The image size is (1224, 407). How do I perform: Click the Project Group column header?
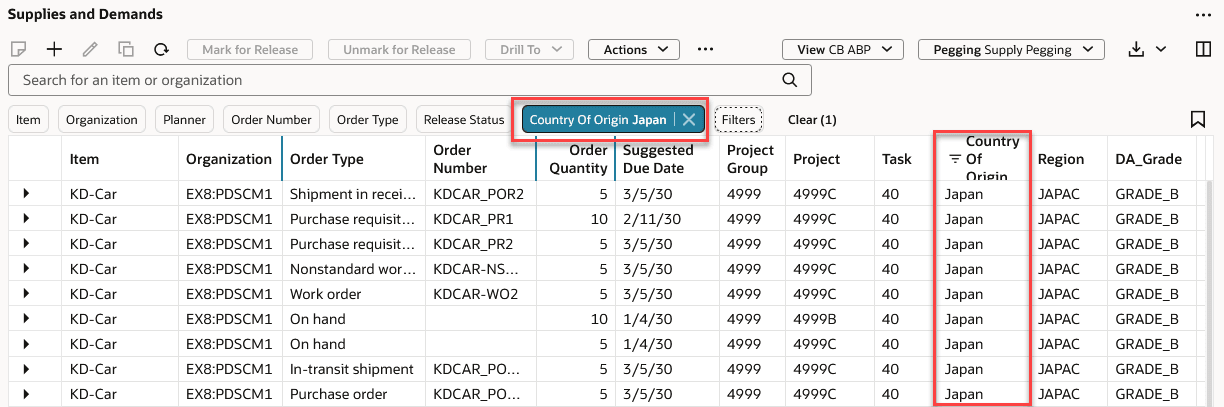(752, 159)
